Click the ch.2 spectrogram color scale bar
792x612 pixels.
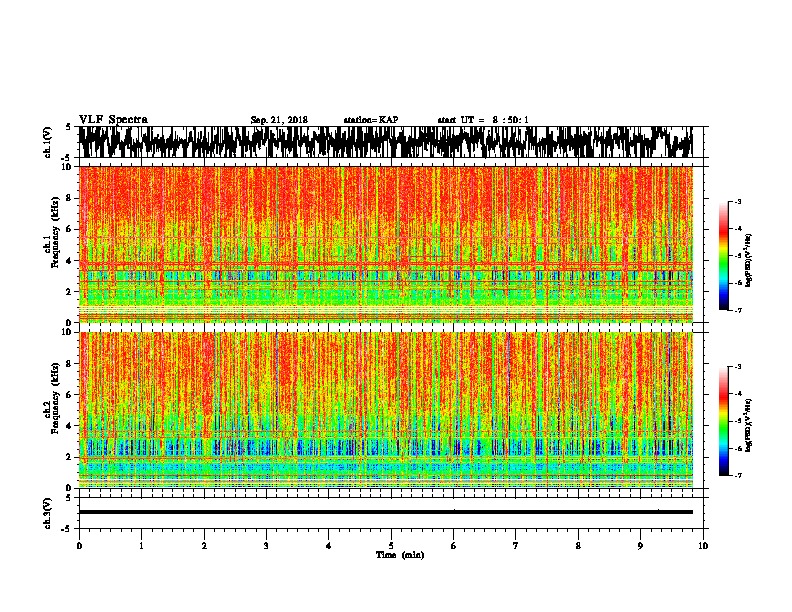pyautogui.click(x=724, y=421)
